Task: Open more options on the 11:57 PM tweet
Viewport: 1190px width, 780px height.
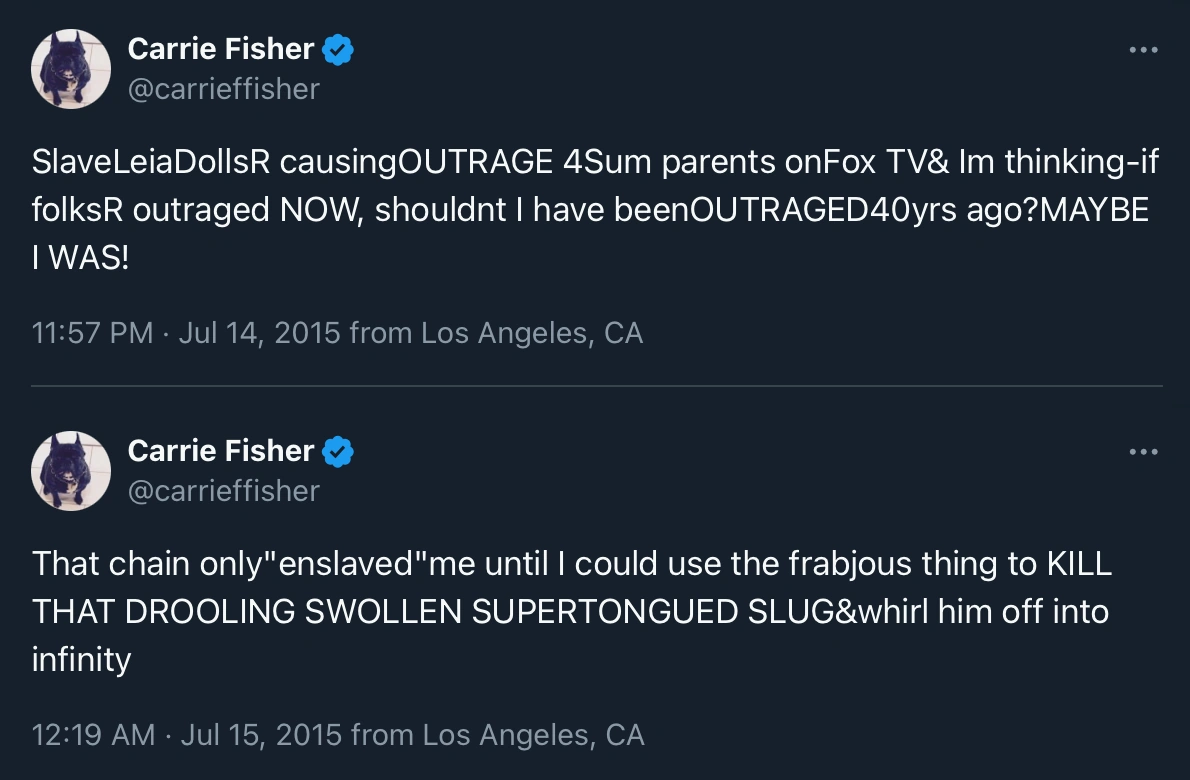Action: [1143, 50]
